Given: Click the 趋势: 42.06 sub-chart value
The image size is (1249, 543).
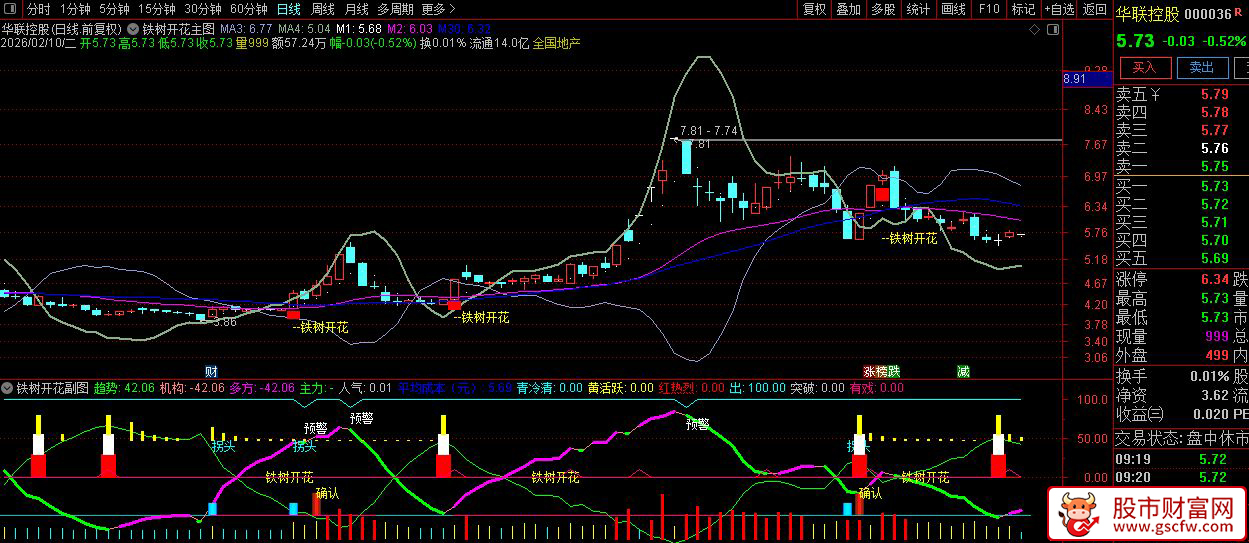Looking at the screenshot, I should [x=125, y=388].
